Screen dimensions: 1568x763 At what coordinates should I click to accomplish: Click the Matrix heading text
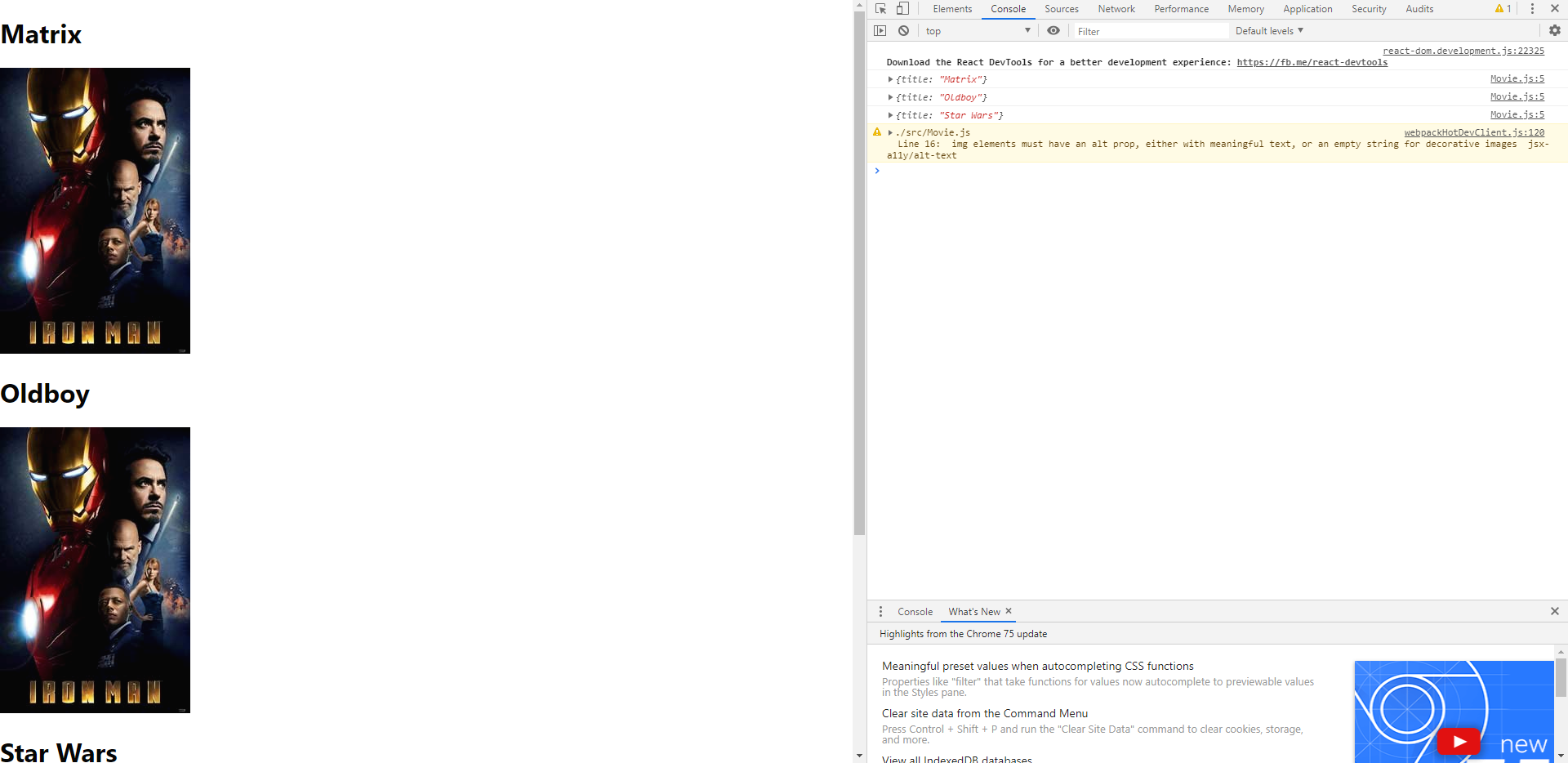[x=41, y=34]
